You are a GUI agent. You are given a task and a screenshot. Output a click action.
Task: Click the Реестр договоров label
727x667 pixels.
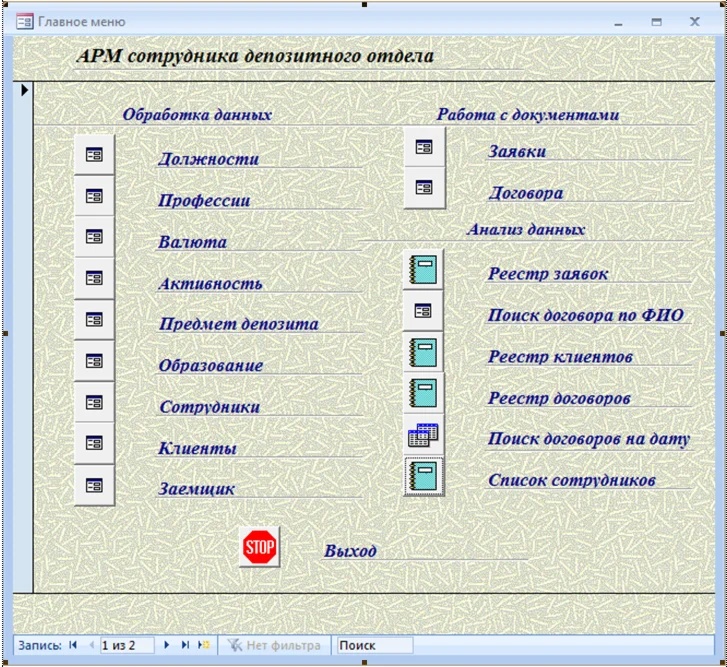(559, 398)
